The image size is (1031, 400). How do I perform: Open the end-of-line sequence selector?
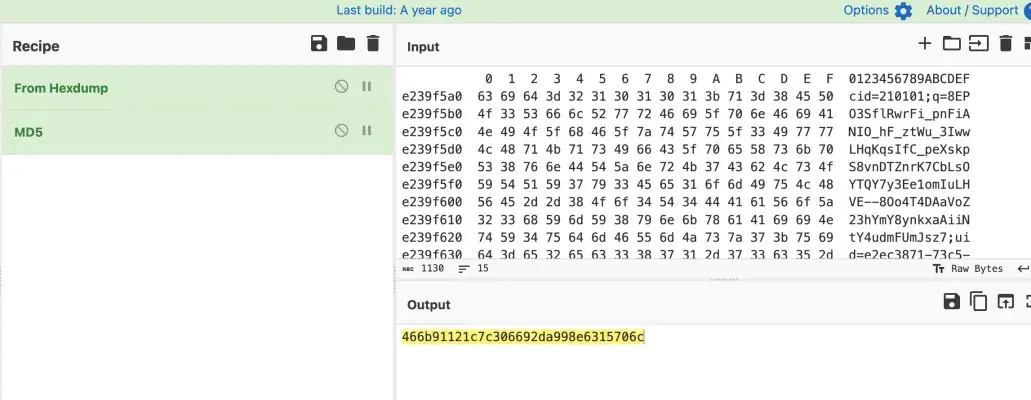(1022, 269)
